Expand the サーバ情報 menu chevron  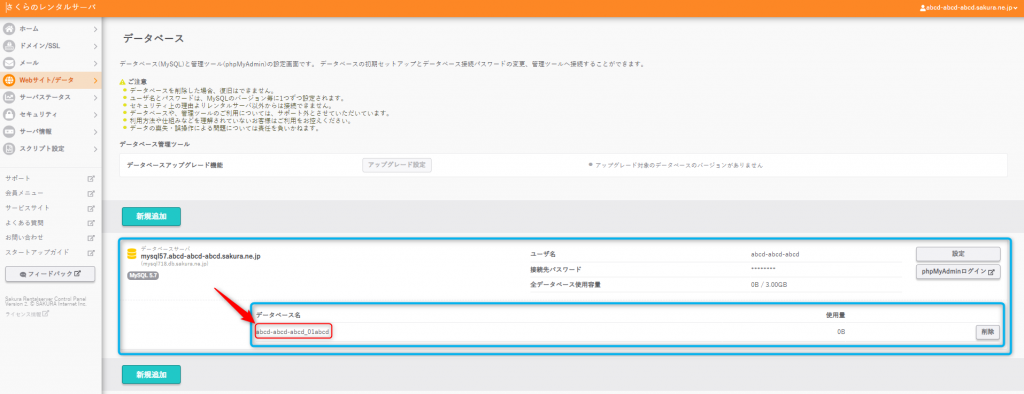(x=95, y=131)
